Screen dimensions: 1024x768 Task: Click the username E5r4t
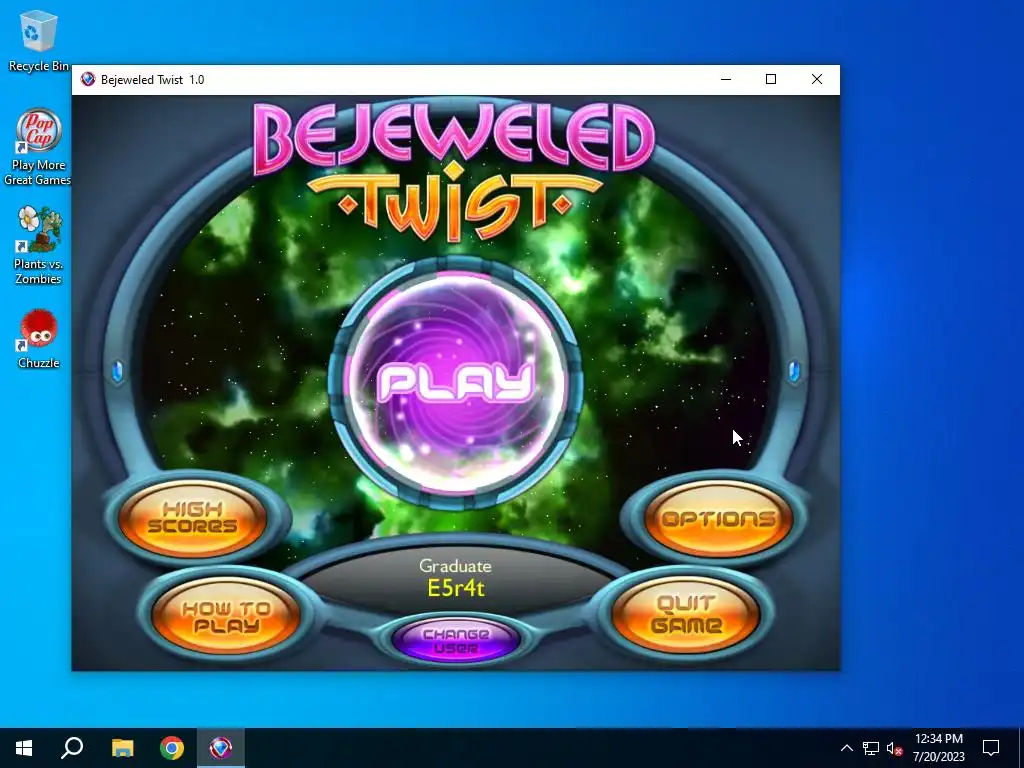(456, 588)
